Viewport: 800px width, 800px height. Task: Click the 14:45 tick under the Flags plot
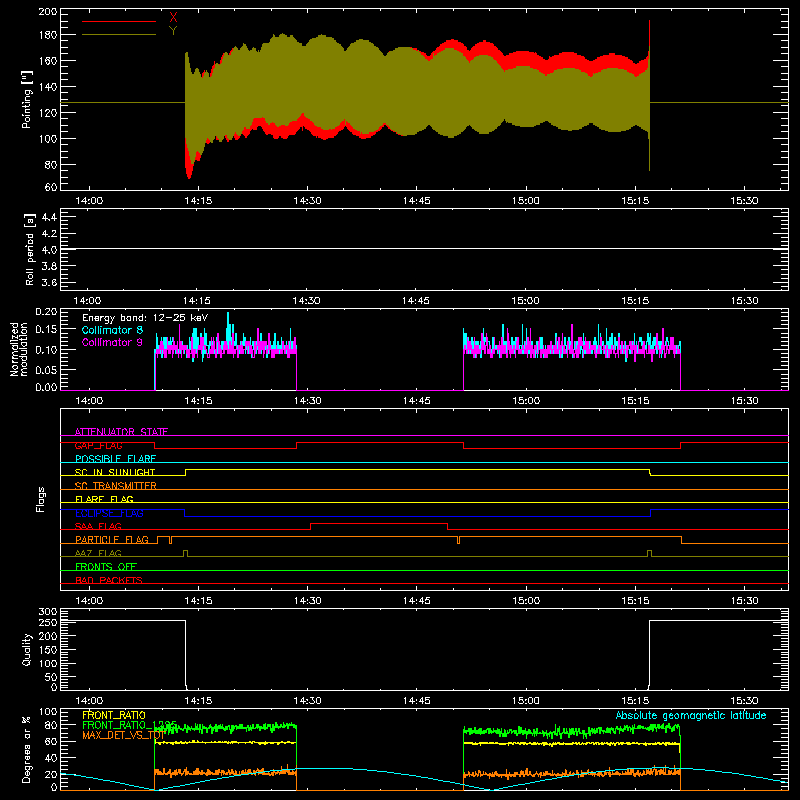416,601
